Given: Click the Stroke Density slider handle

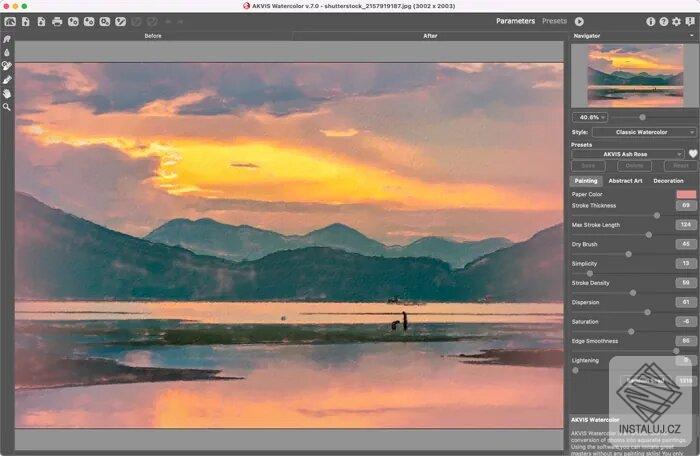Looking at the screenshot, I should 633,293.
